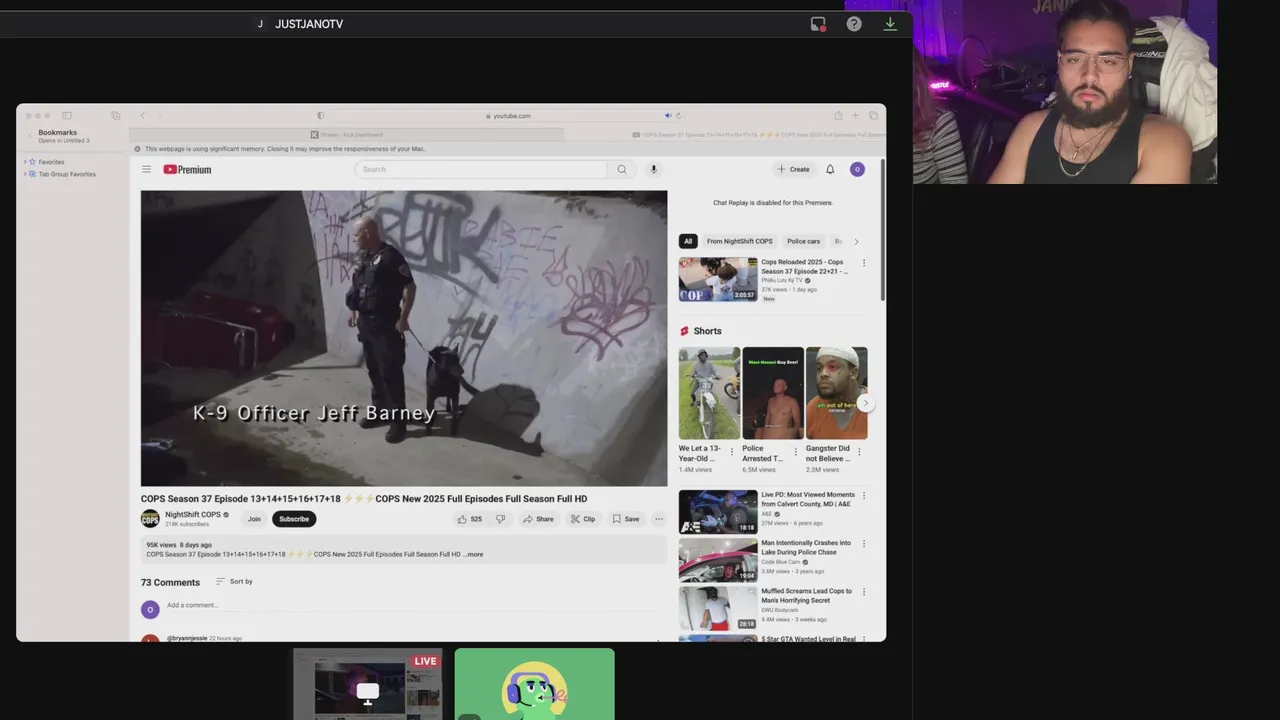1280x720 pixels.
Task: Go back with Safari back arrow
Action: [142, 115]
